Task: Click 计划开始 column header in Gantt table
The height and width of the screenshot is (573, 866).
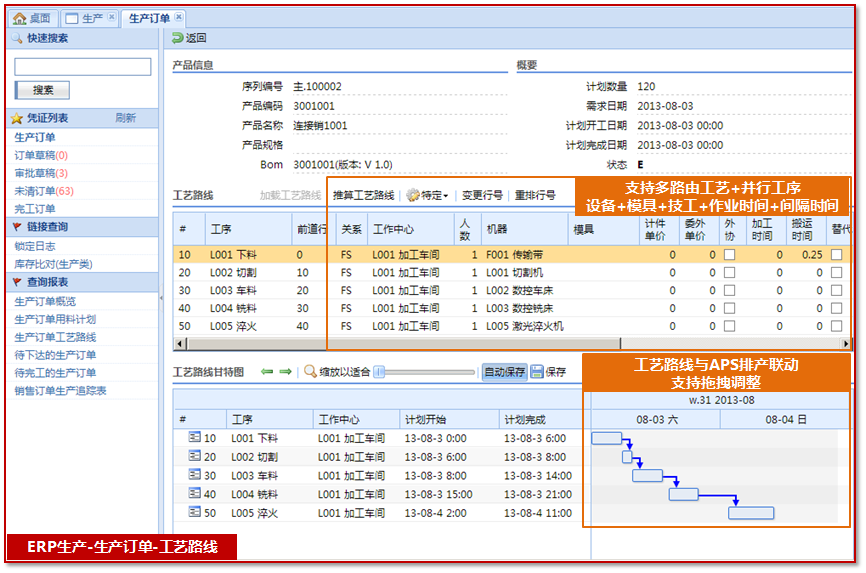Action: pos(450,419)
